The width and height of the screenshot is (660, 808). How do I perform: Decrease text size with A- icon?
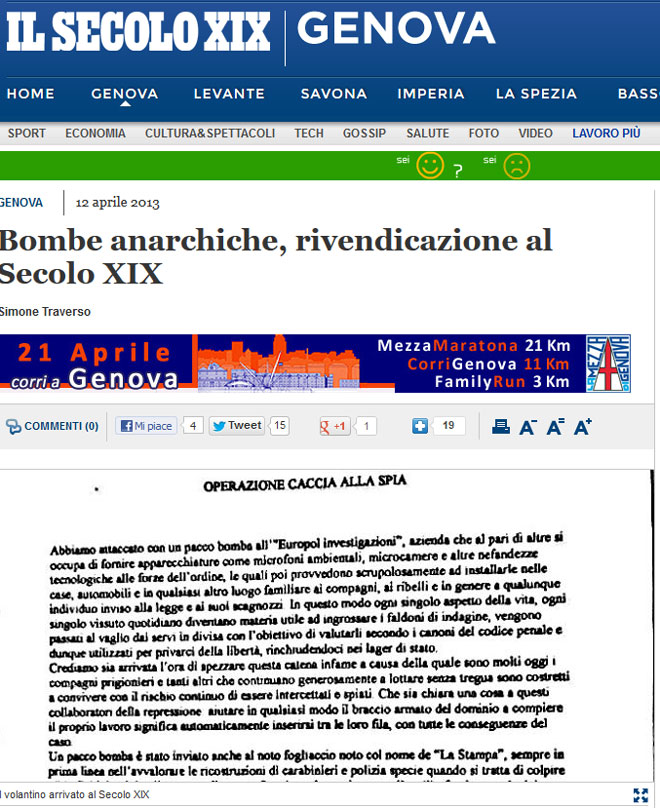click(529, 427)
